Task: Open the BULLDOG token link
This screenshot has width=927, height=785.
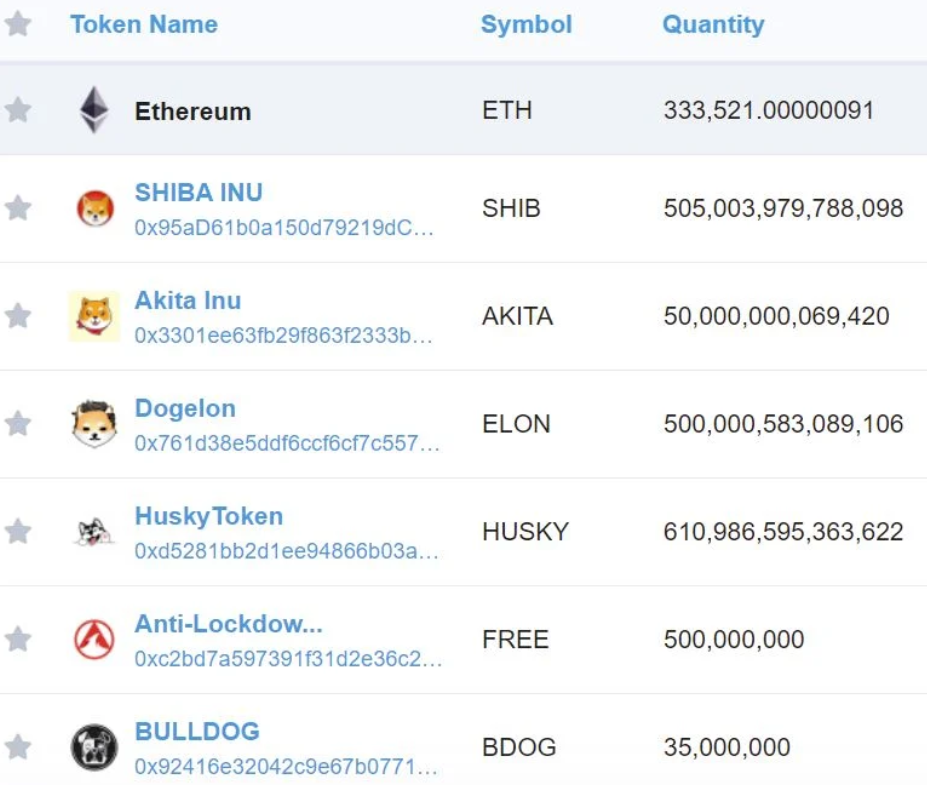Action: pos(197,731)
